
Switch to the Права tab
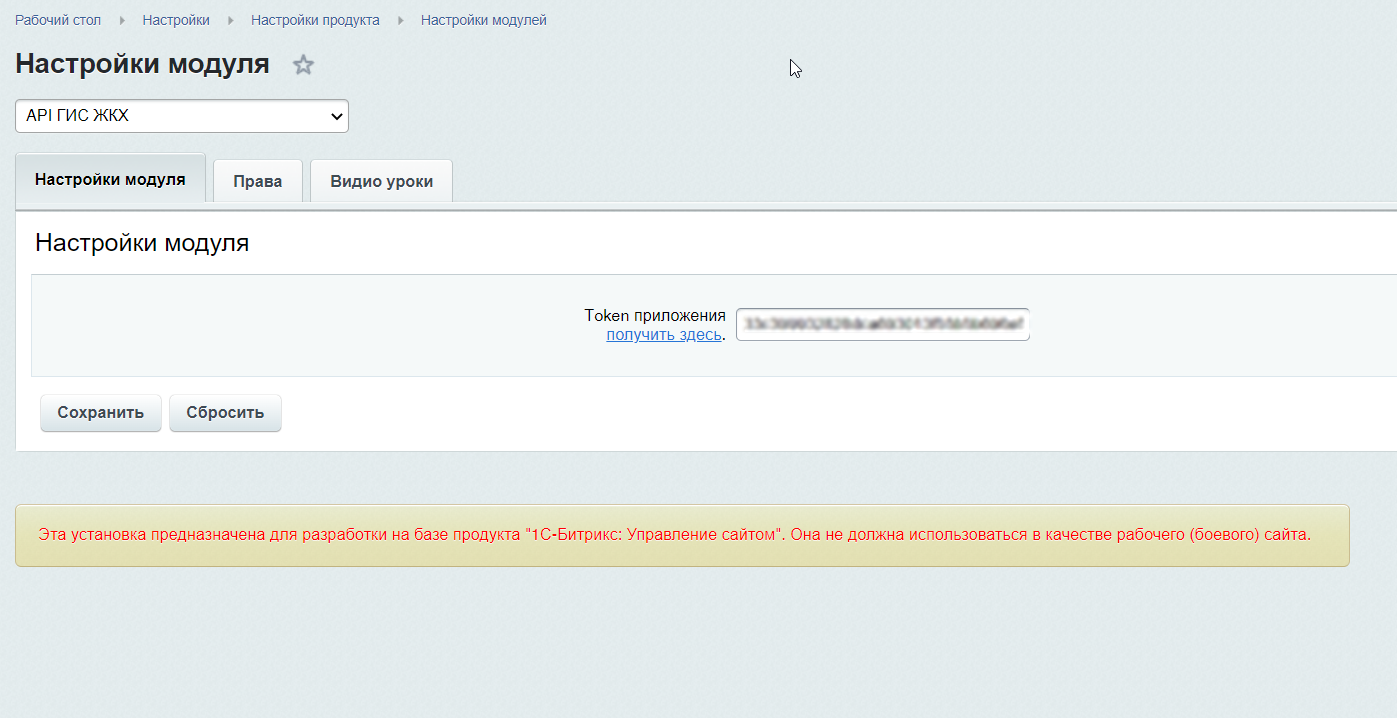pyautogui.click(x=258, y=181)
